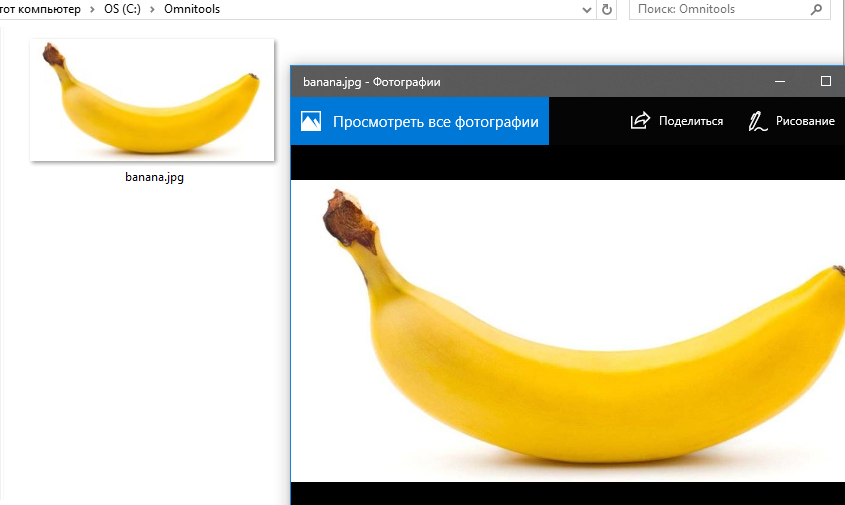Click the banana image in the Photos viewer
845x505 pixels.
pyautogui.click(x=568, y=331)
